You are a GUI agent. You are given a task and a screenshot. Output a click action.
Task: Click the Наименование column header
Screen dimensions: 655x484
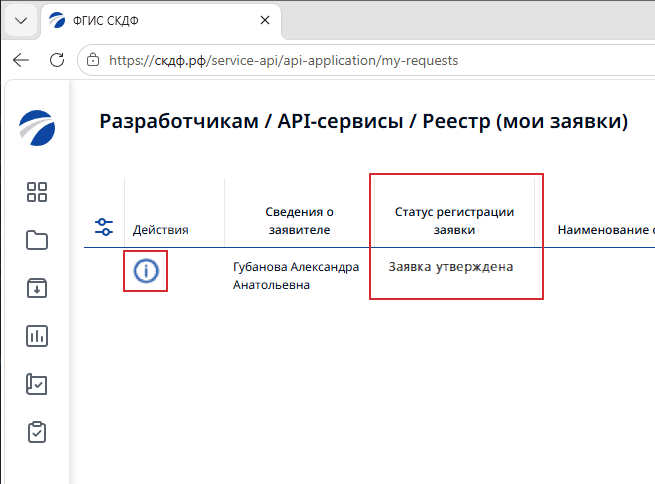pos(606,230)
